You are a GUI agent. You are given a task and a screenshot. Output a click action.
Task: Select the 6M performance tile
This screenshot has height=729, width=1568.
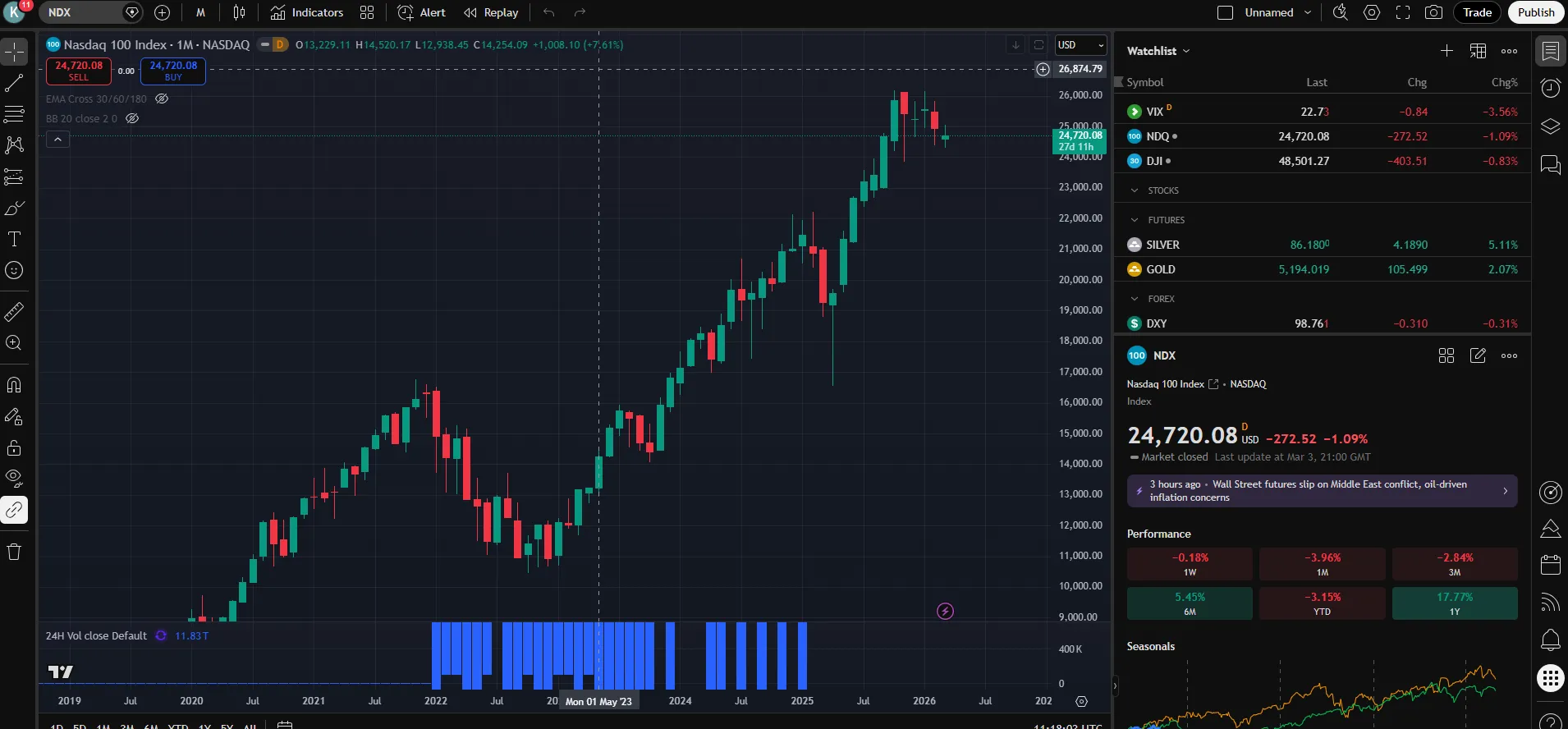tap(1190, 603)
